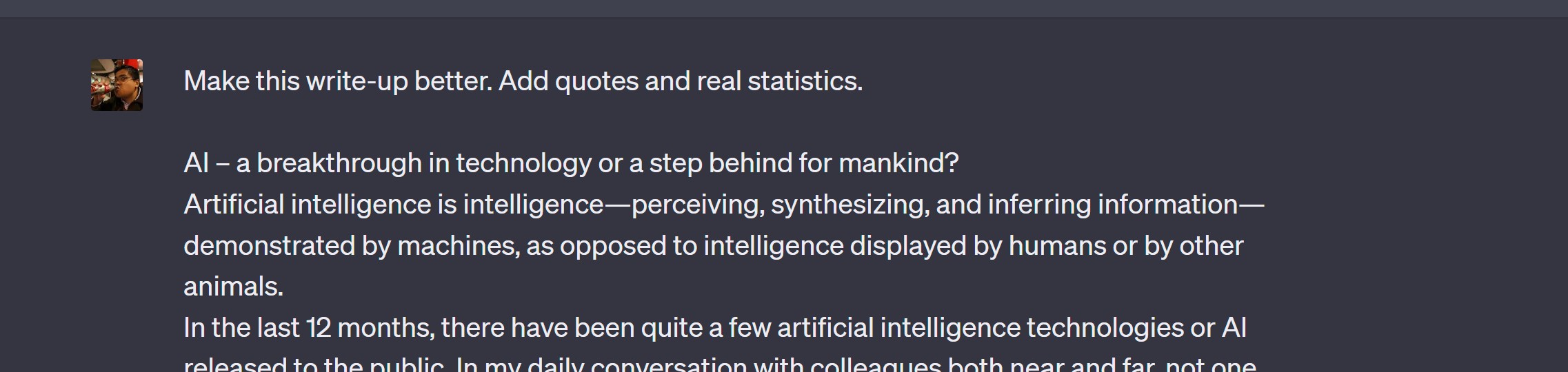Click the line beginning 'Artificial intelligence is intelligence'
The height and width of the screenshot is (372, 1568).
click(x=724, y=205)
